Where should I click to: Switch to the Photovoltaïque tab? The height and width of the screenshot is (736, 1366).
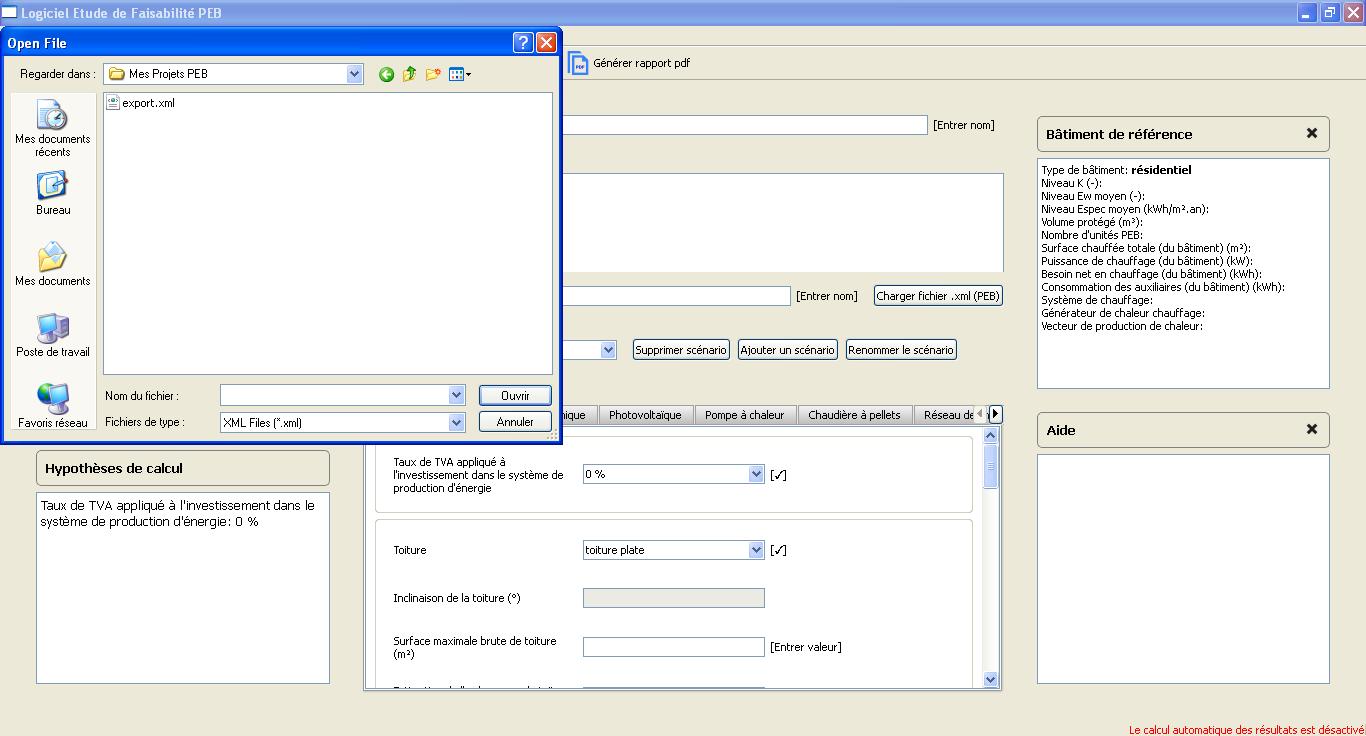coord(645,415)
